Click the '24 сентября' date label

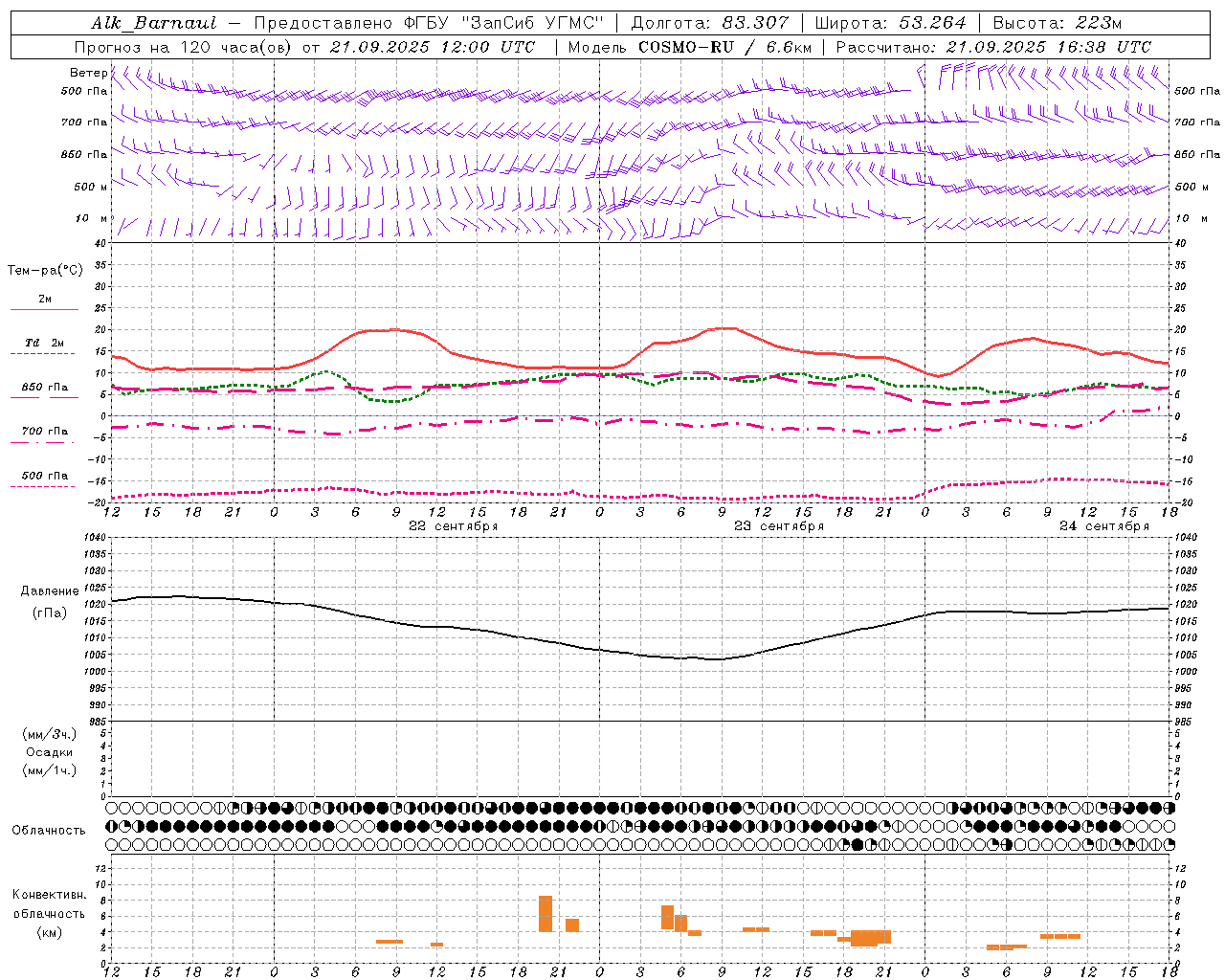coord(1104,526)
